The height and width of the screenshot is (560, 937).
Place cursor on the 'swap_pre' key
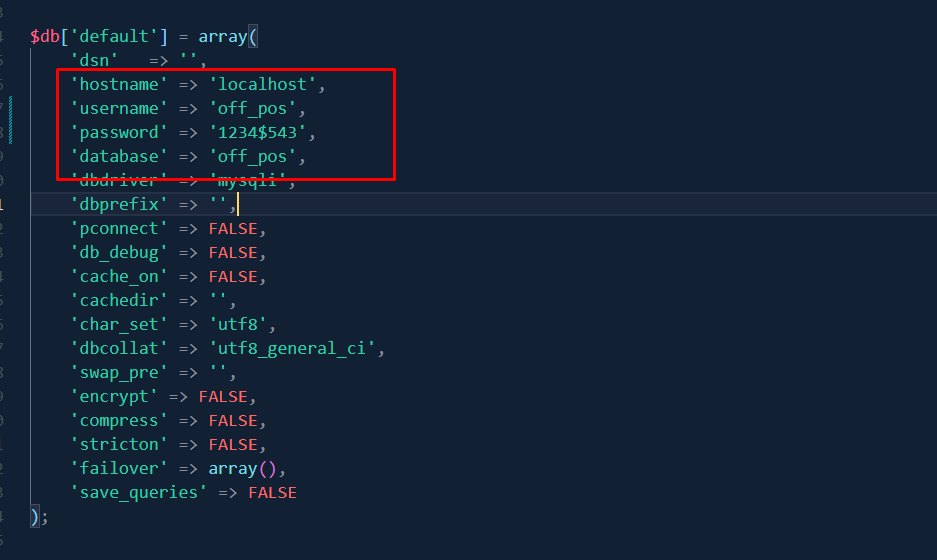119,372
